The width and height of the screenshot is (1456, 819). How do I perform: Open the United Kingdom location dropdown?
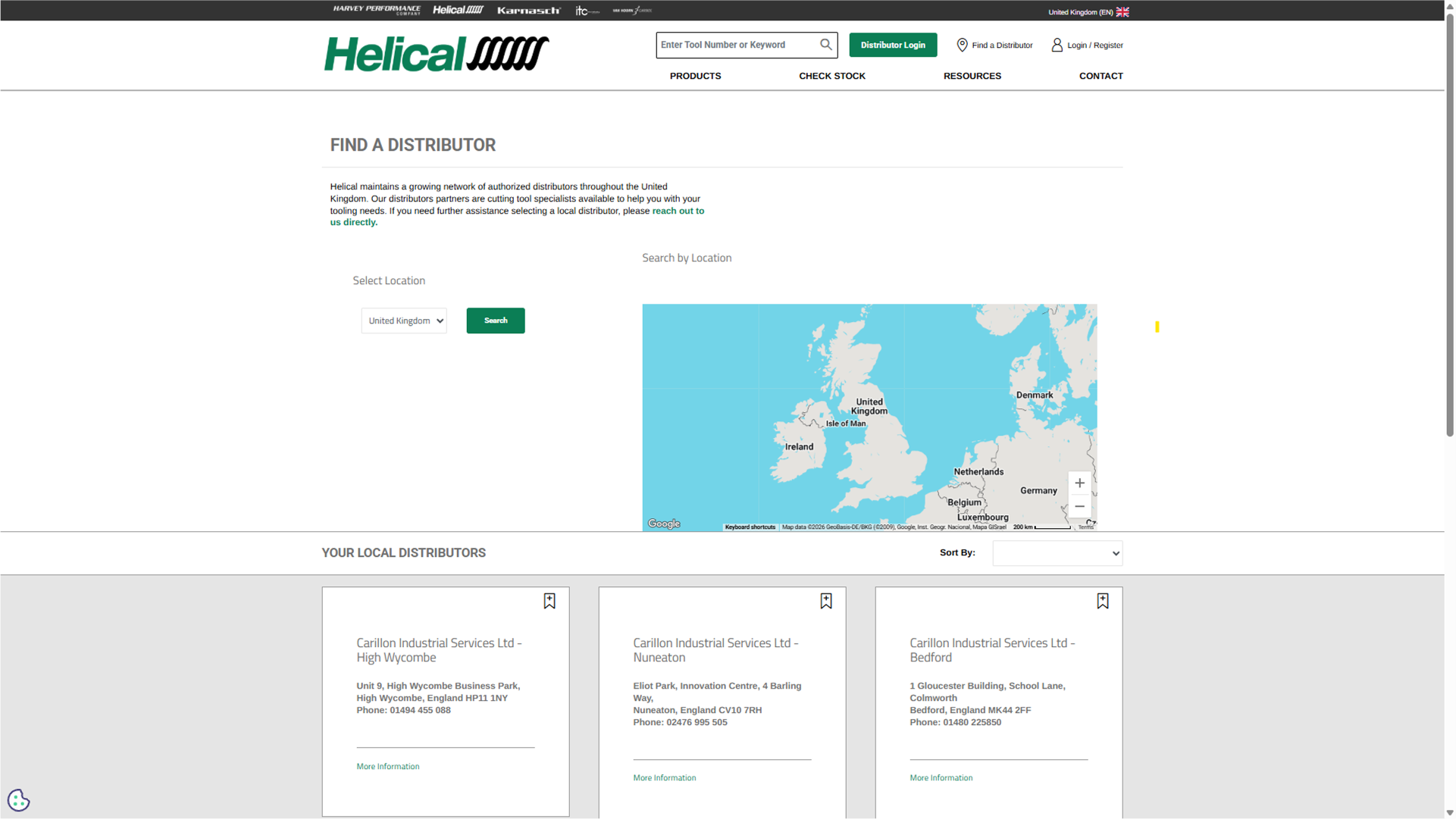(x=404, y=320)
